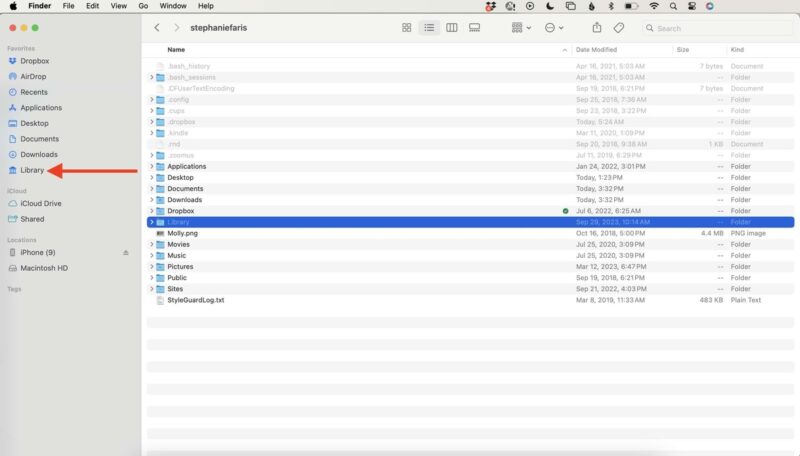Open Shared in the sidebar
800x456 pixels.
click(x=32, y=219)
